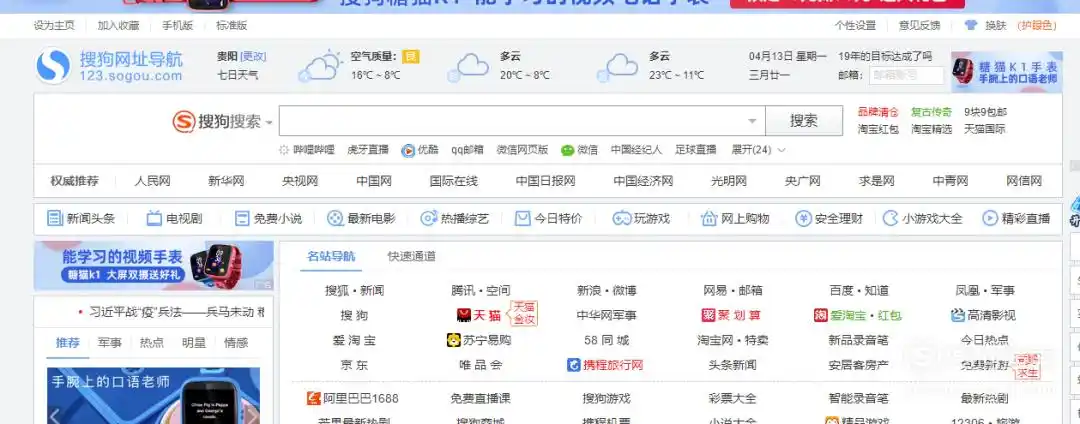Open the 习近平战"疫"兵法 headline

pyautogui.click(x=176, y=312)
